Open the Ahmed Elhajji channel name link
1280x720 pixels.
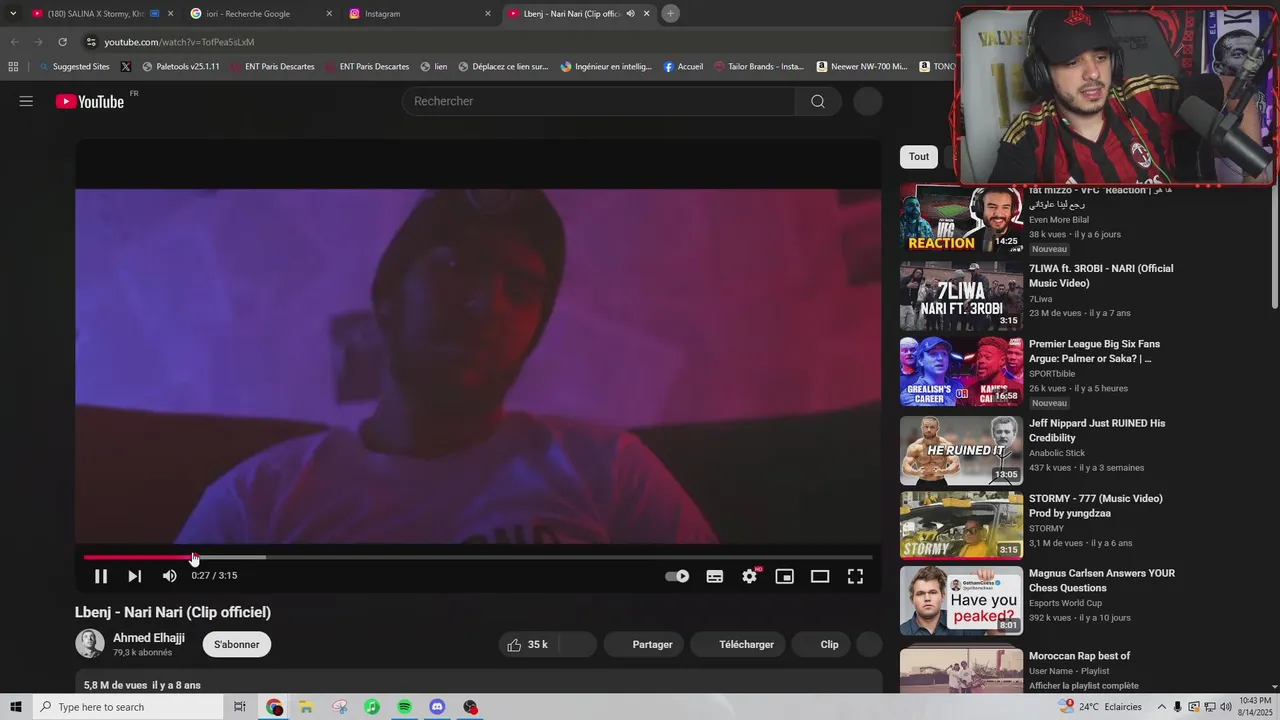[x=149, y=638]
